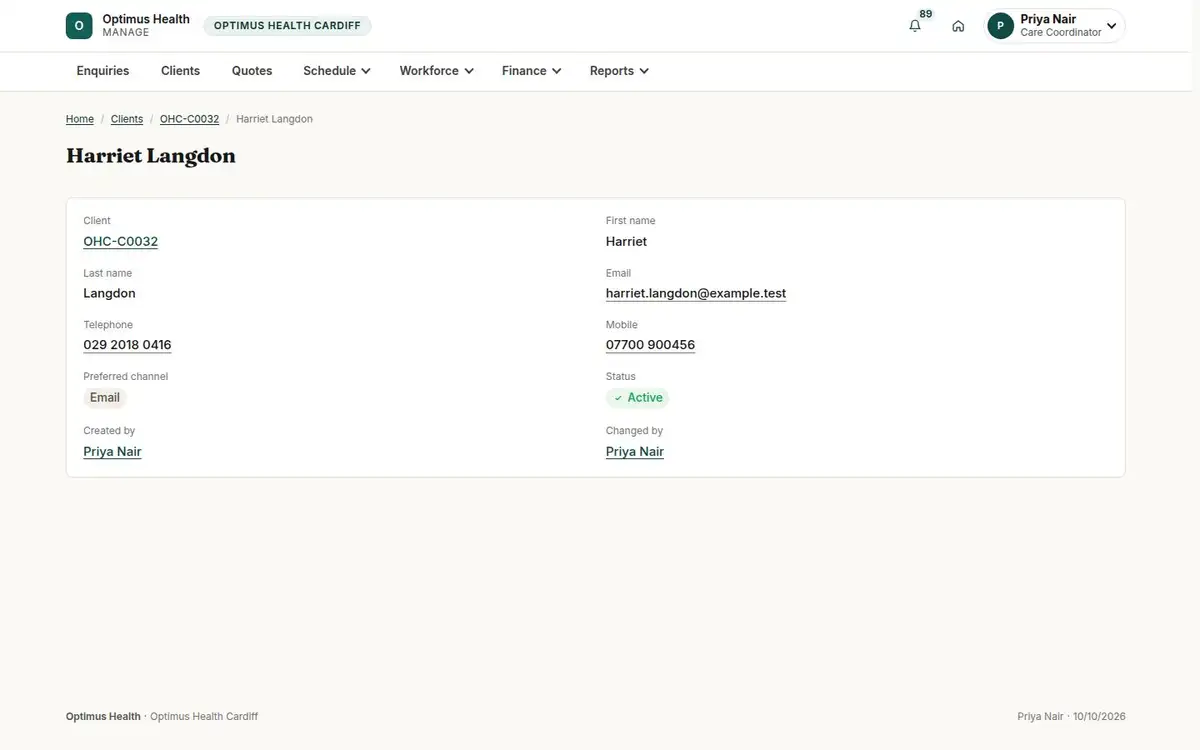This screenshot has width=1200, height=750.
Task: Expand the Finance menu
Action: click(531, 71)
